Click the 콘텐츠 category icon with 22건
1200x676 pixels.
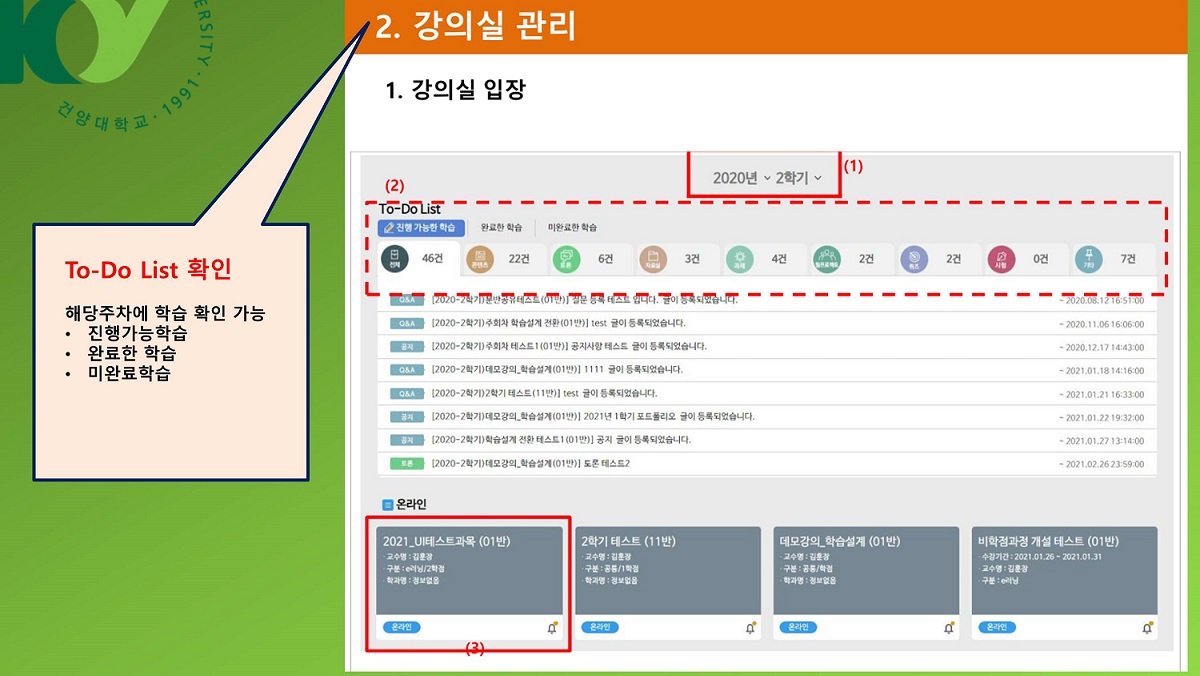[x=480, y=259]
